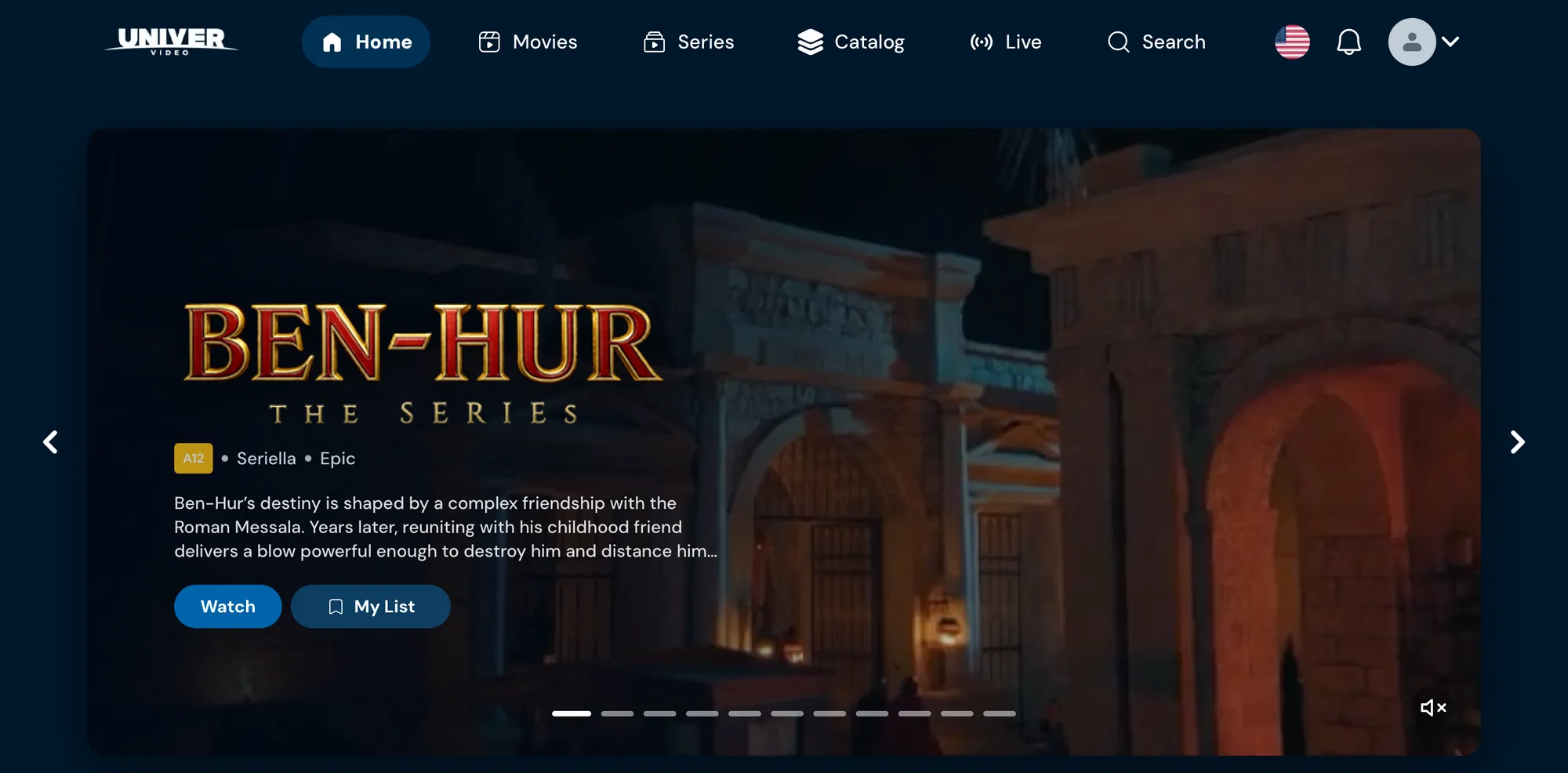
Task: Jump to fifth carousel indicator
Action: coord(745,713)
